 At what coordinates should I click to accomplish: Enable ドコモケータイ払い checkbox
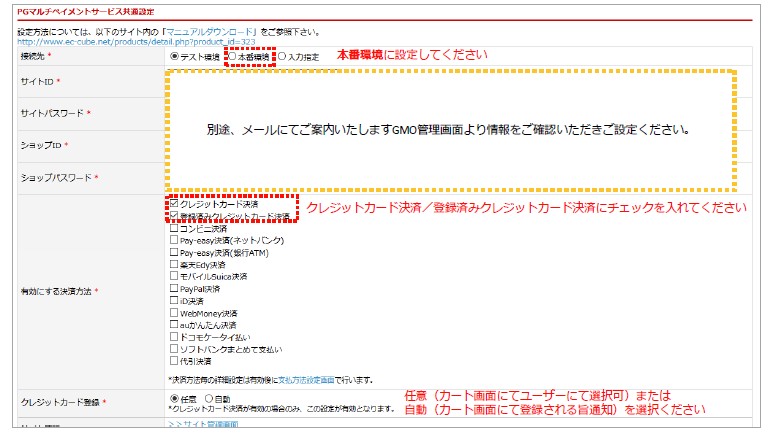(174, 337)
